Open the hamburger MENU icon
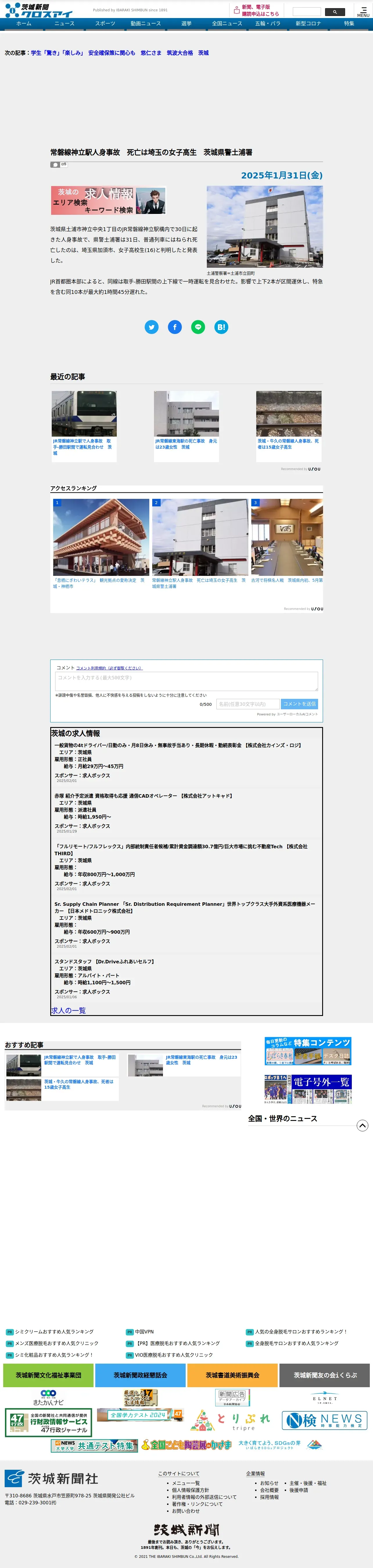 click(363, 11)
